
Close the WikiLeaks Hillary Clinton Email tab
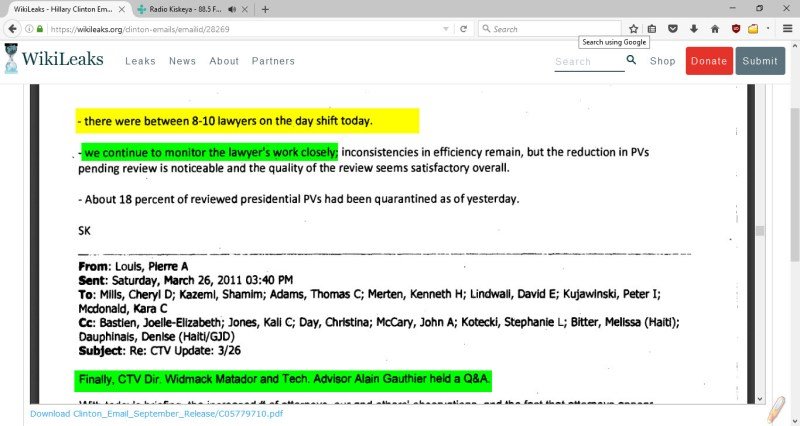pyautogui.click(x=122, y=9)
